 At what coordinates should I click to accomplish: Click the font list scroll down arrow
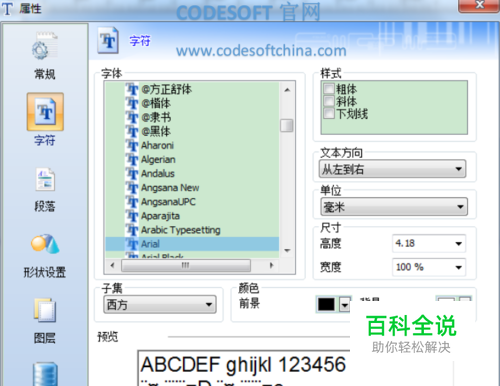tap(287, 250)
